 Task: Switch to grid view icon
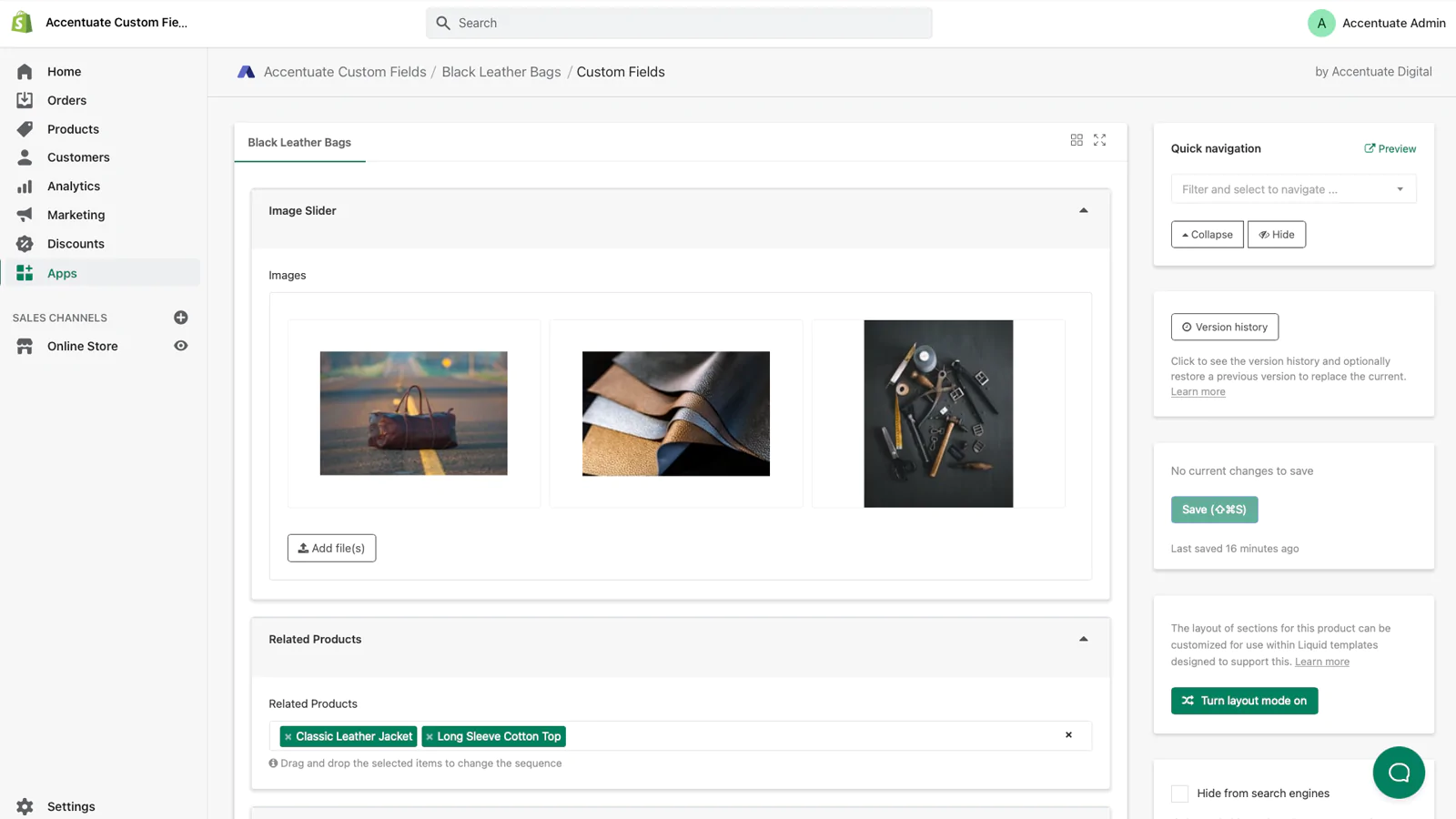click(x=1077, y=140)
